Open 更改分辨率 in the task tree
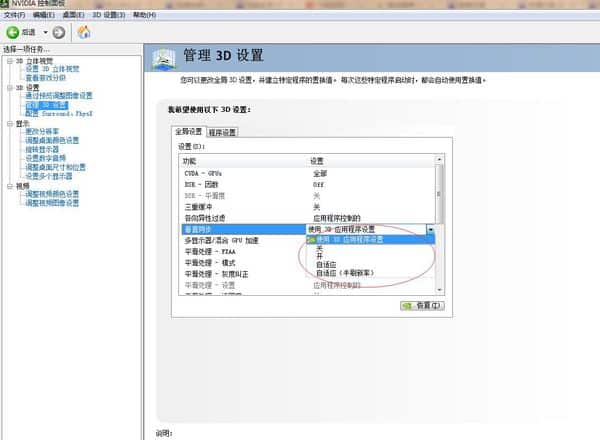 pos(42,131)
